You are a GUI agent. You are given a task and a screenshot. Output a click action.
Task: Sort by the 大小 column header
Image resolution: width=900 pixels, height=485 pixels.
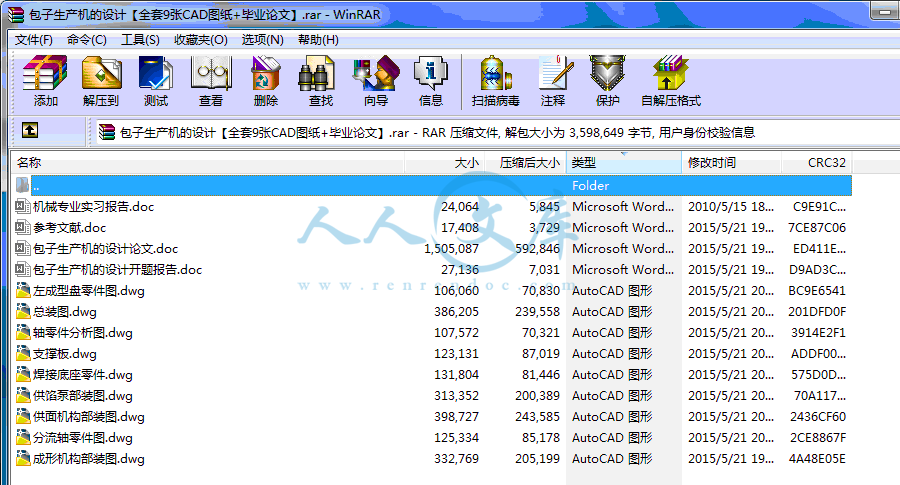[x=445, y=162]
